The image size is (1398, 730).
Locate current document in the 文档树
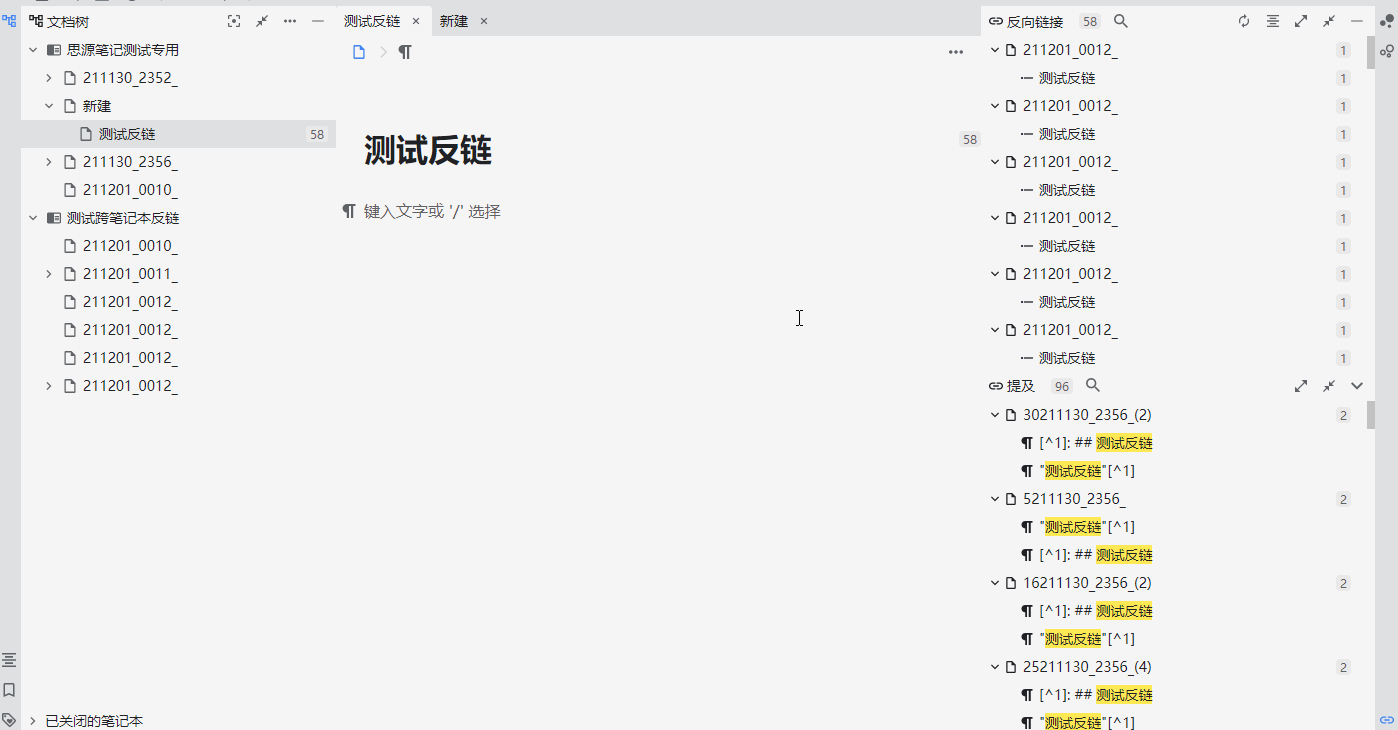pyautogui.click(x=234, y=20)
